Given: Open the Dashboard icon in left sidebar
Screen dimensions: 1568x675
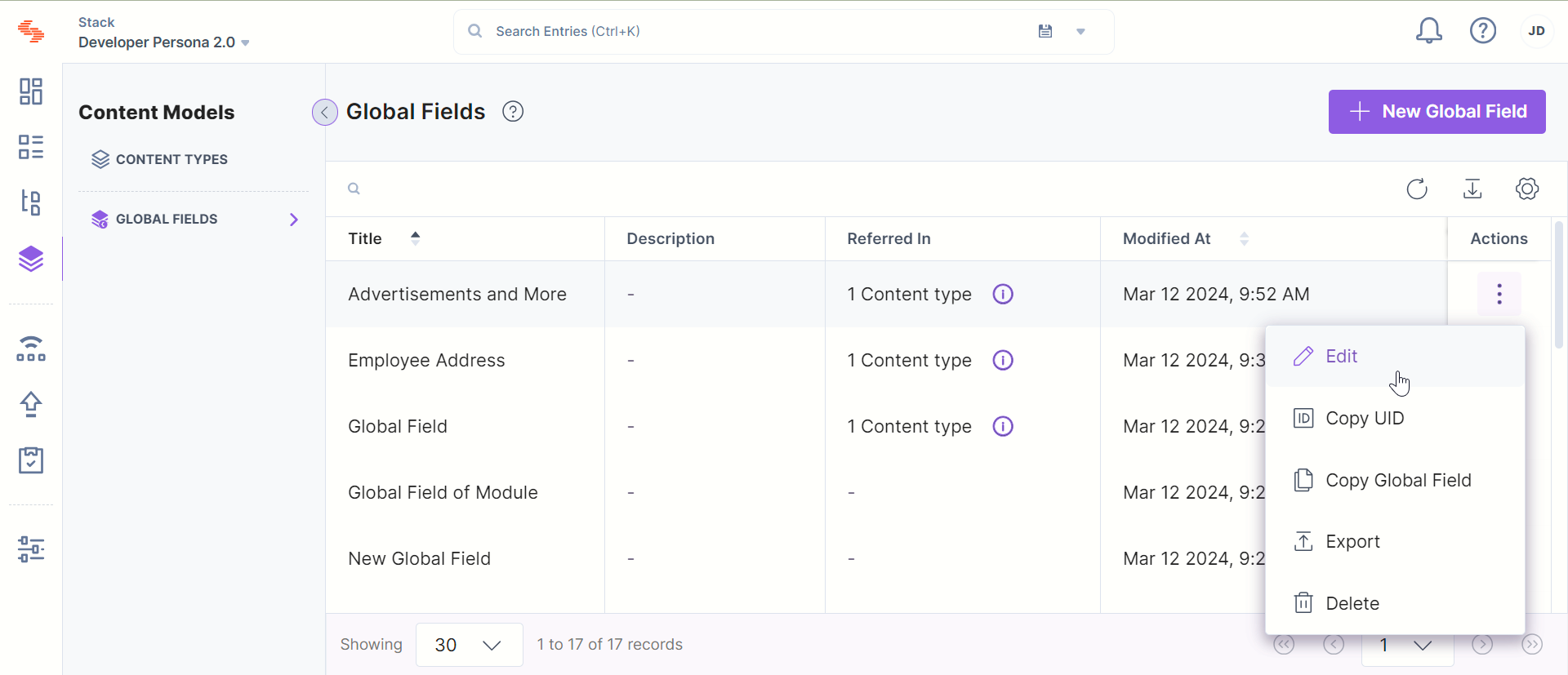Looking at the screenshot, I should (31, 91).
